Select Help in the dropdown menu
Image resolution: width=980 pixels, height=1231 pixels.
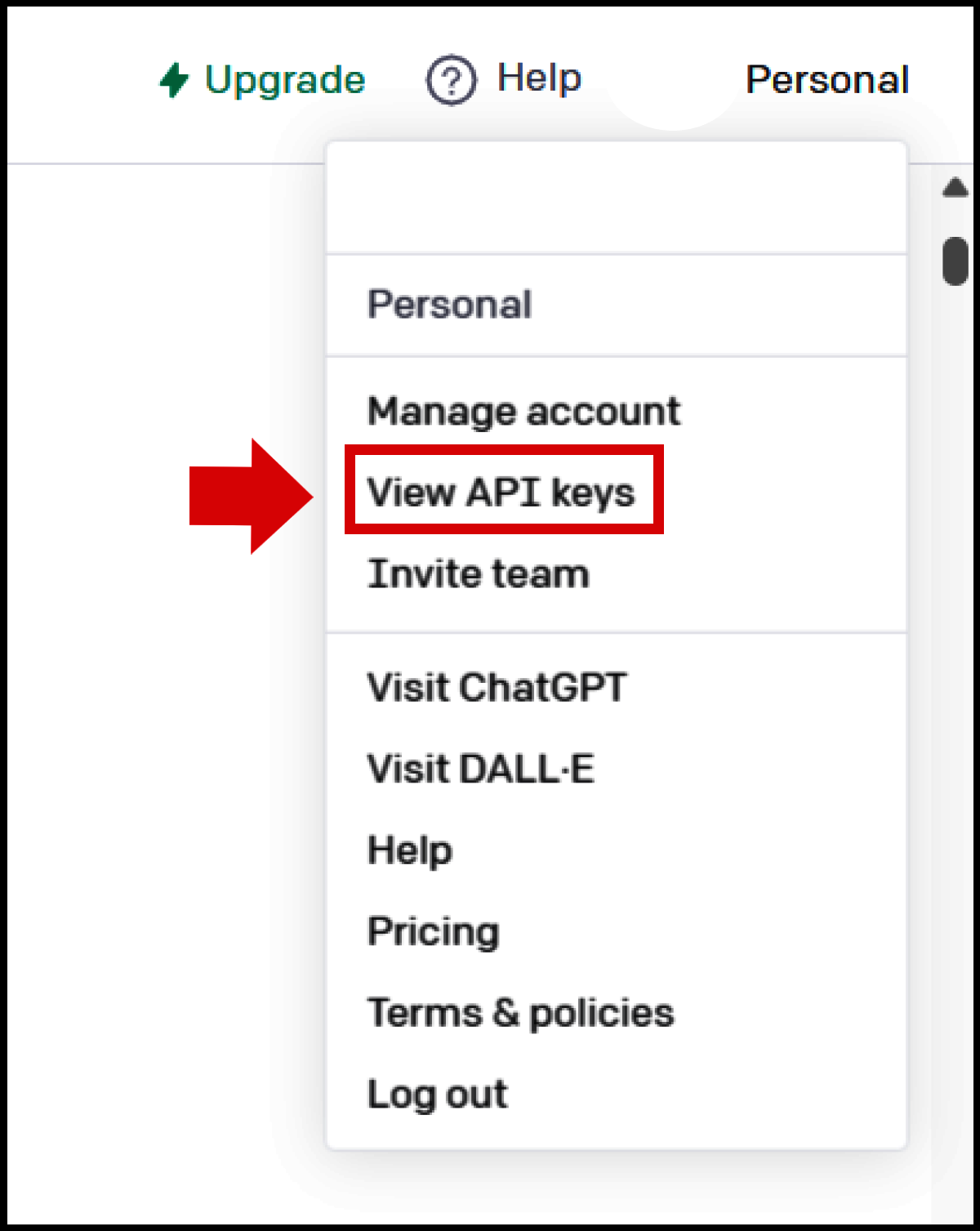pyautogui.click(x=409, y=850)
